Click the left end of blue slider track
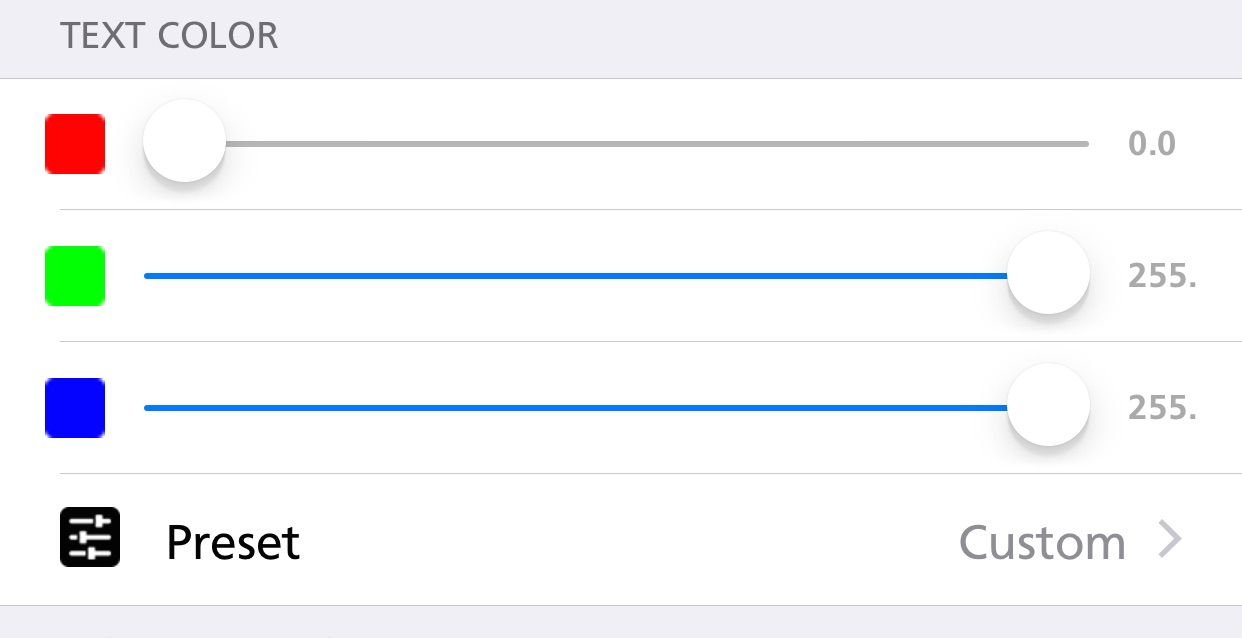The height and width of the screenshot is (638, 1242). coord(150,408)
